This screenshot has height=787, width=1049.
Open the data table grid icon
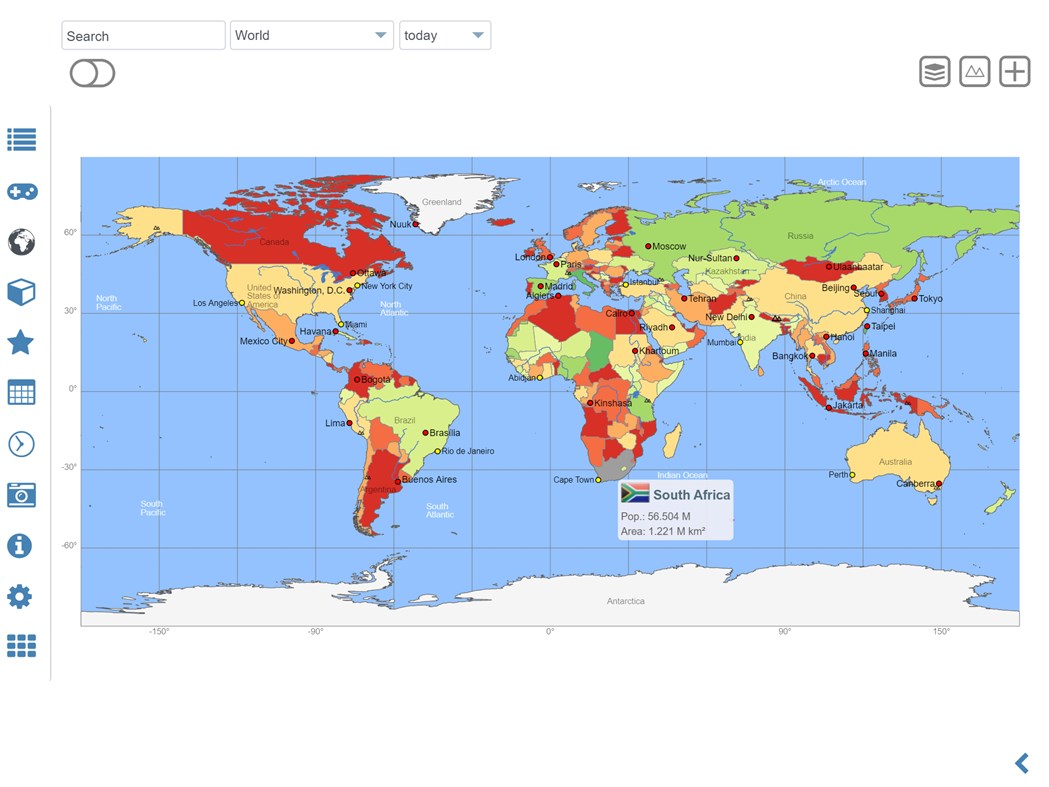point(22,392)
